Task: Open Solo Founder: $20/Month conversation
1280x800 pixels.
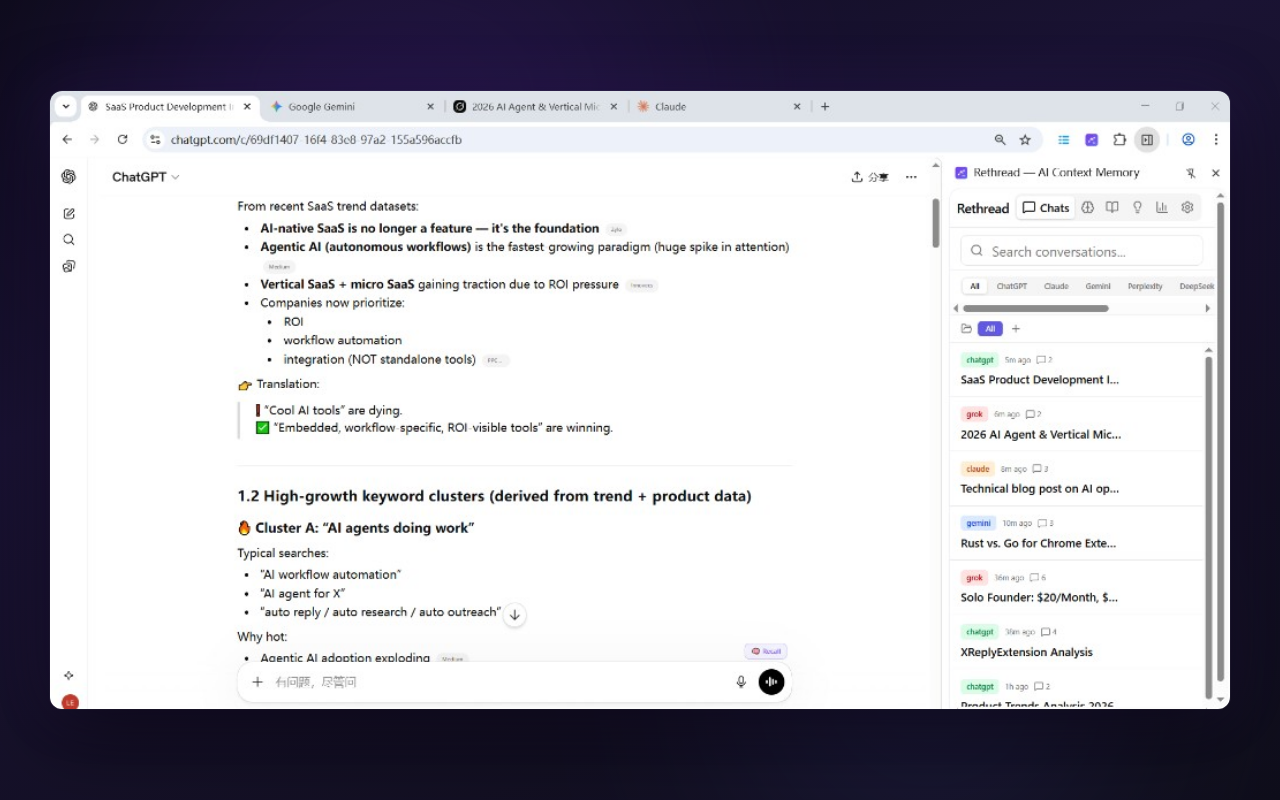Action: [x=1075, y=587]
